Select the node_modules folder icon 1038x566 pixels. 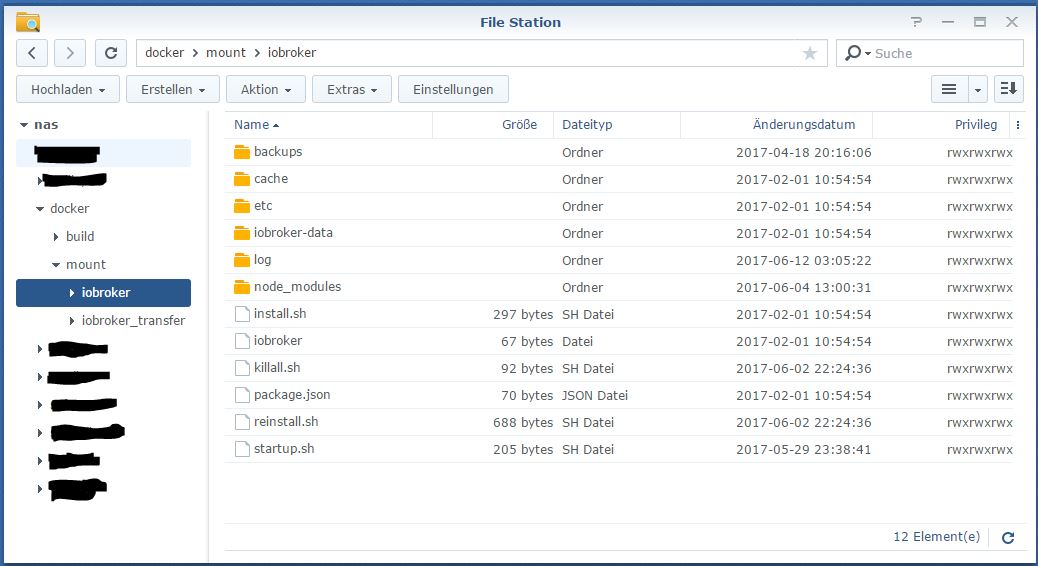point(242,287)
